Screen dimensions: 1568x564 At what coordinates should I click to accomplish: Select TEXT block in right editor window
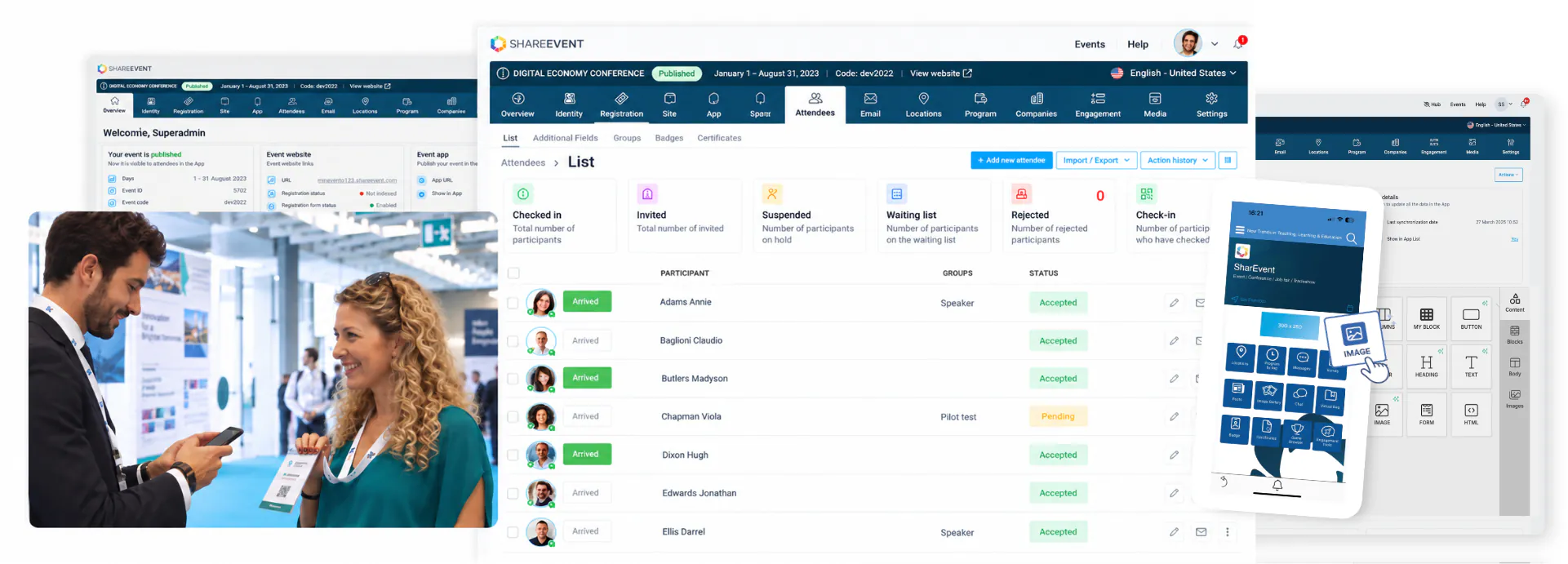pos(1471,366)
